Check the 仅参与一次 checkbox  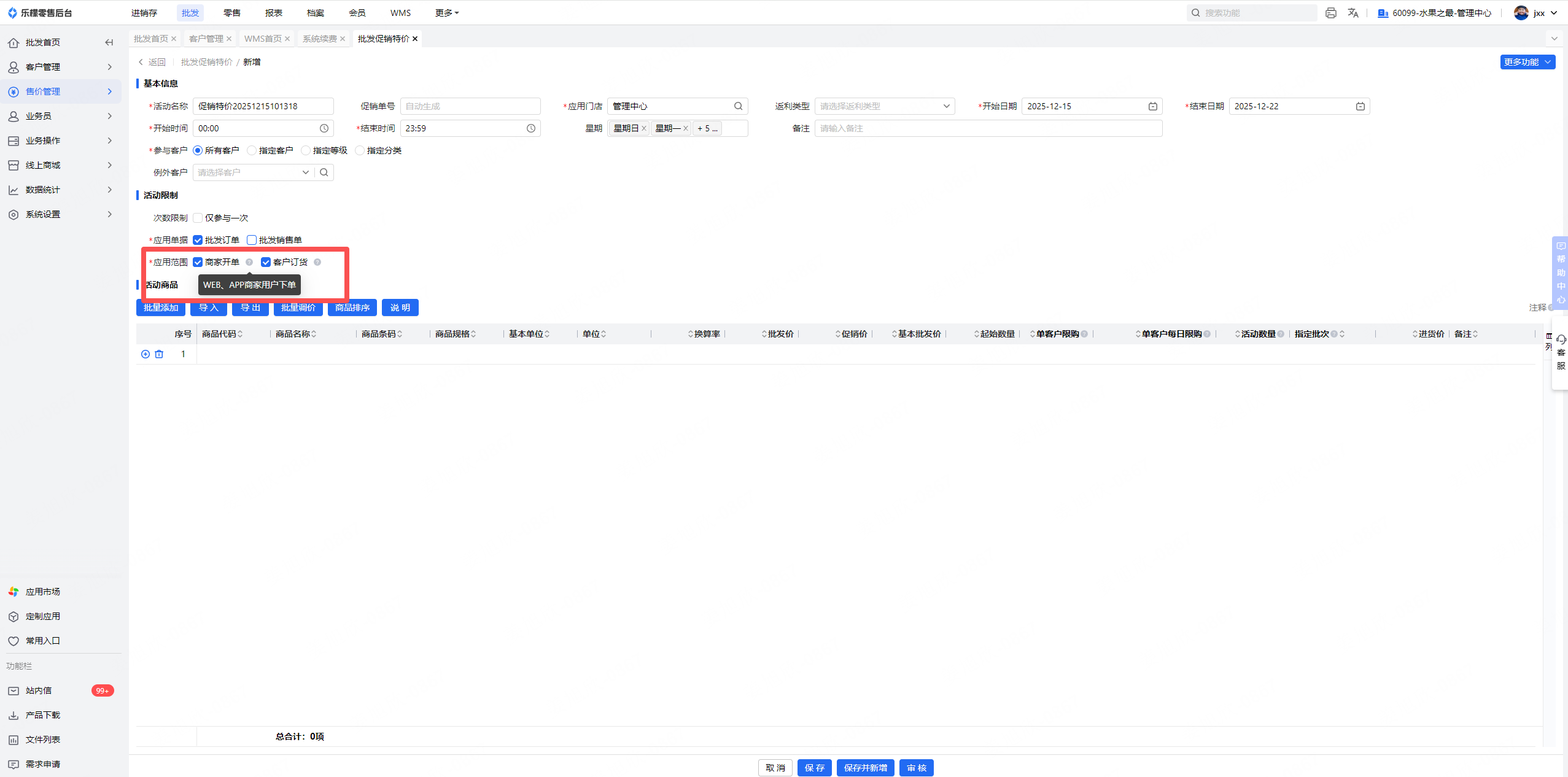(x=198, y=218)
